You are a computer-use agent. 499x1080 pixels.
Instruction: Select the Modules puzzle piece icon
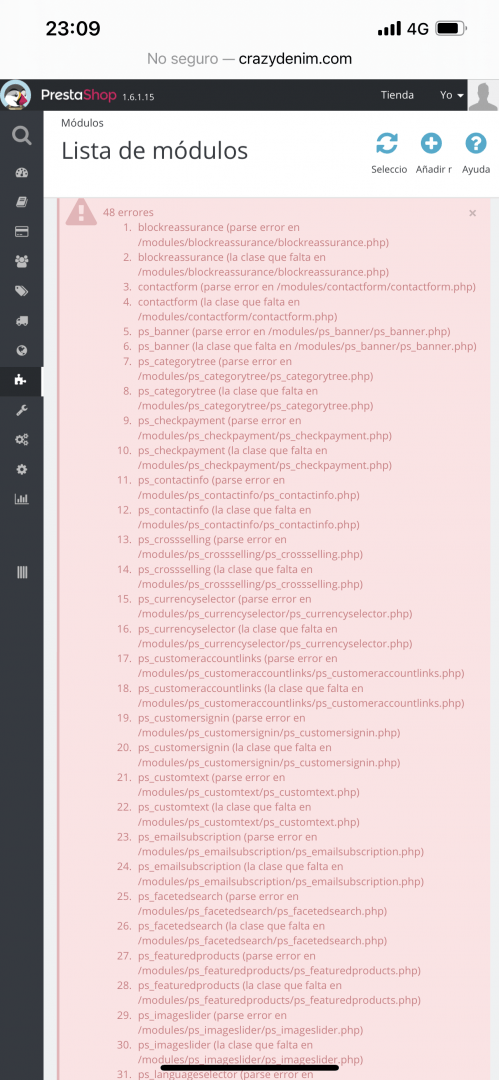click(21, 380)
